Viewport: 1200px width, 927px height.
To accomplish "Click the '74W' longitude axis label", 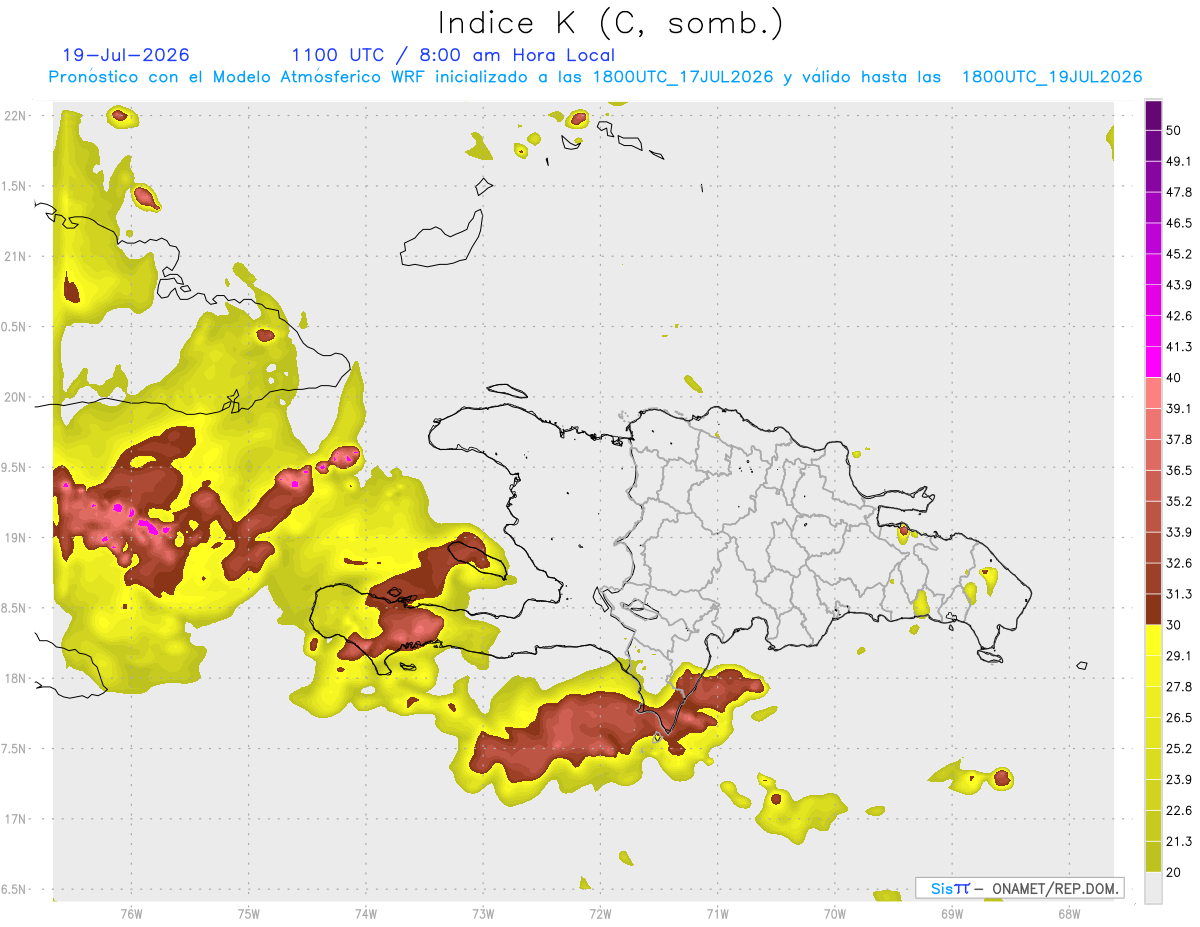I will pos(366,915).
